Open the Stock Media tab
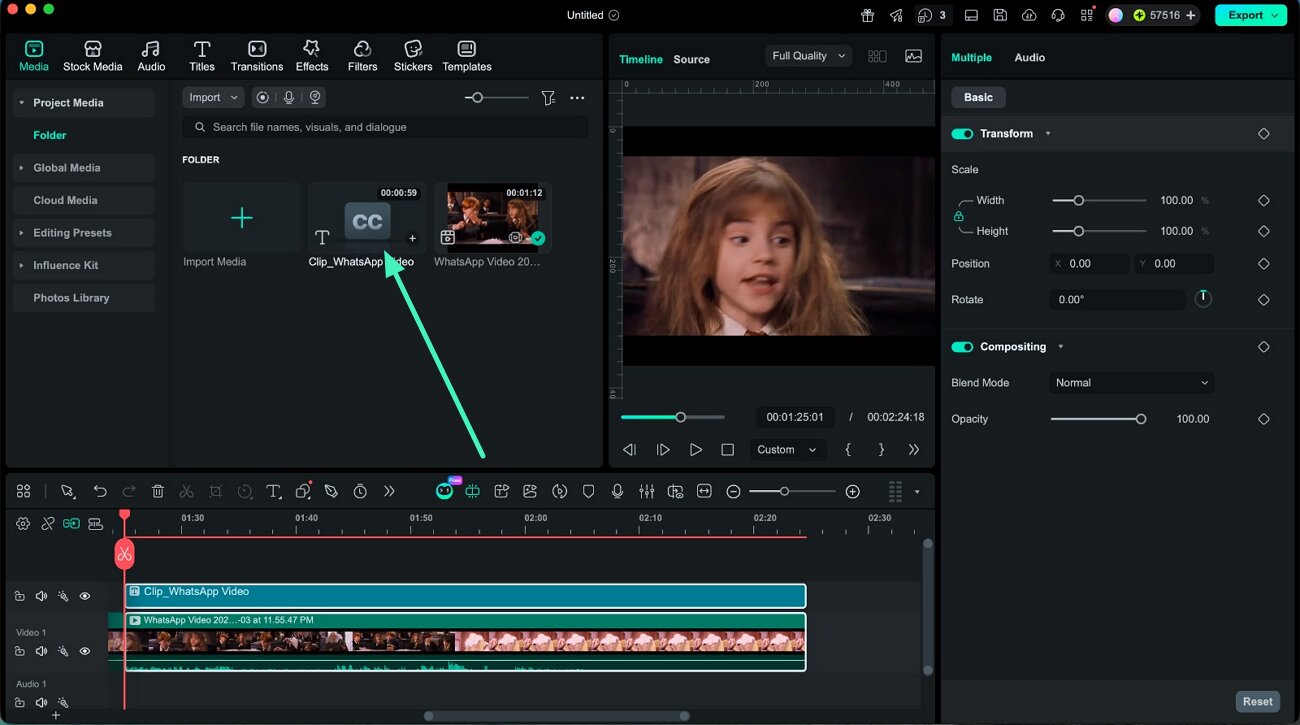 [x=92, y=56]
